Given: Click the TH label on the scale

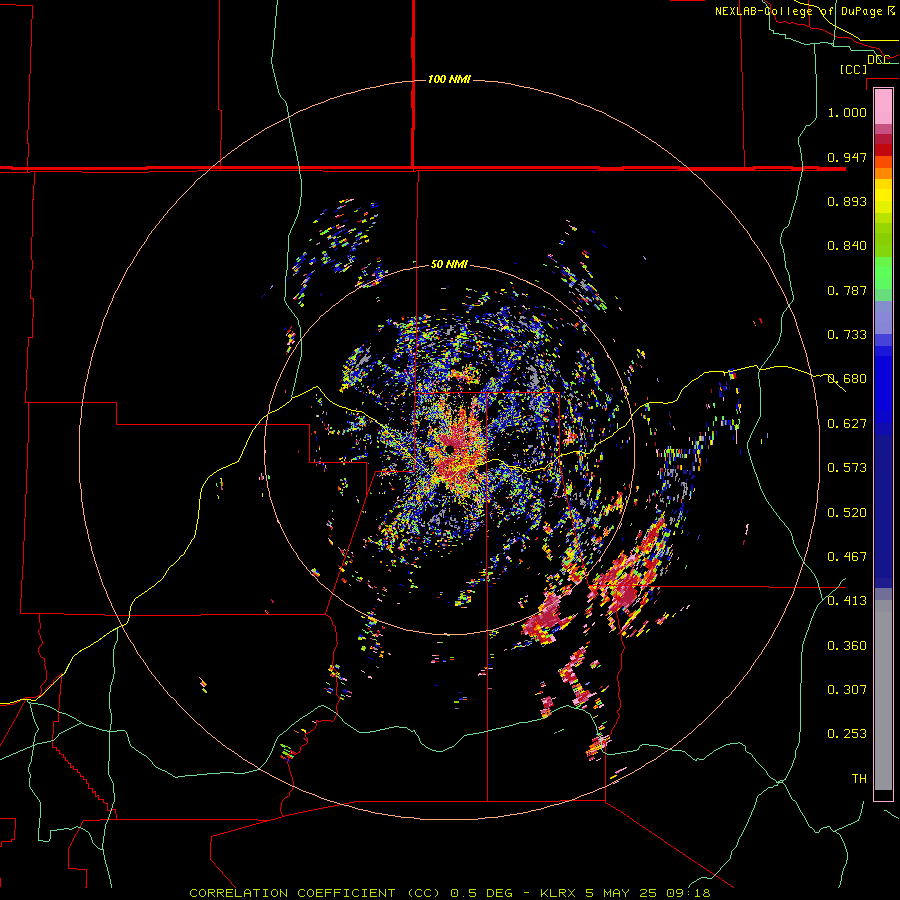Looking at the screenshot, I should (859, 778).
